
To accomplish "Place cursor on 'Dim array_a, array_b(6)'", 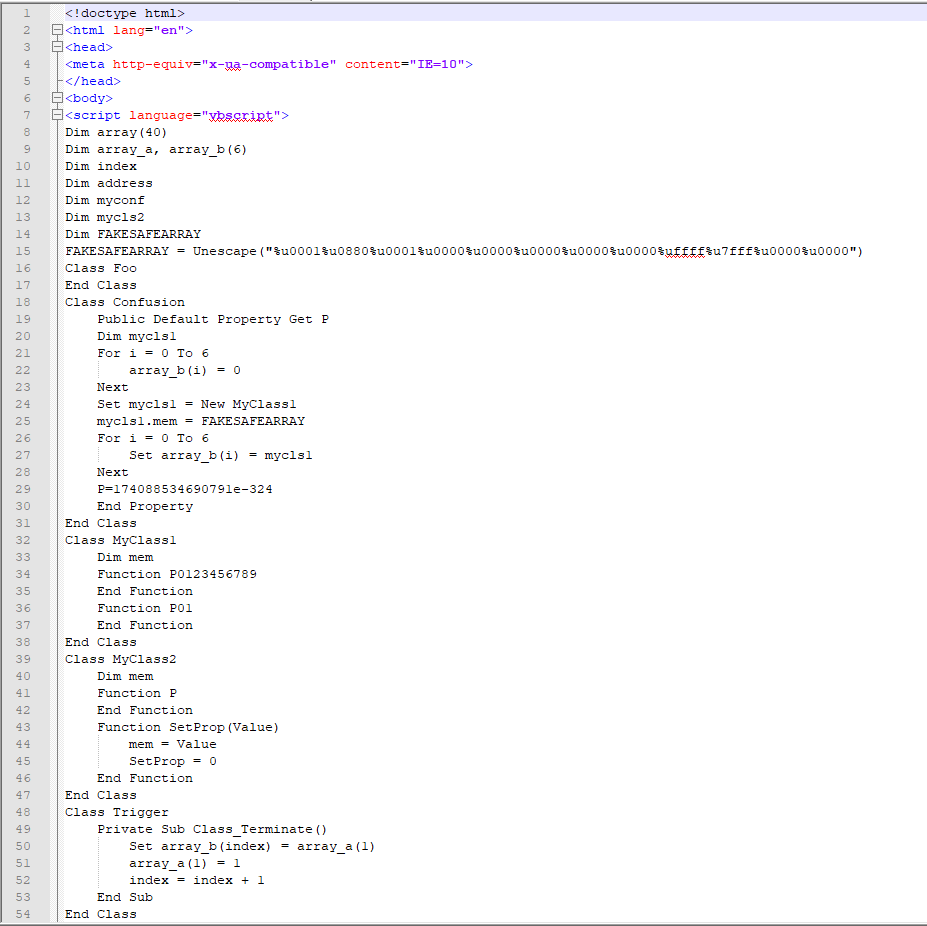I will 156,149.
